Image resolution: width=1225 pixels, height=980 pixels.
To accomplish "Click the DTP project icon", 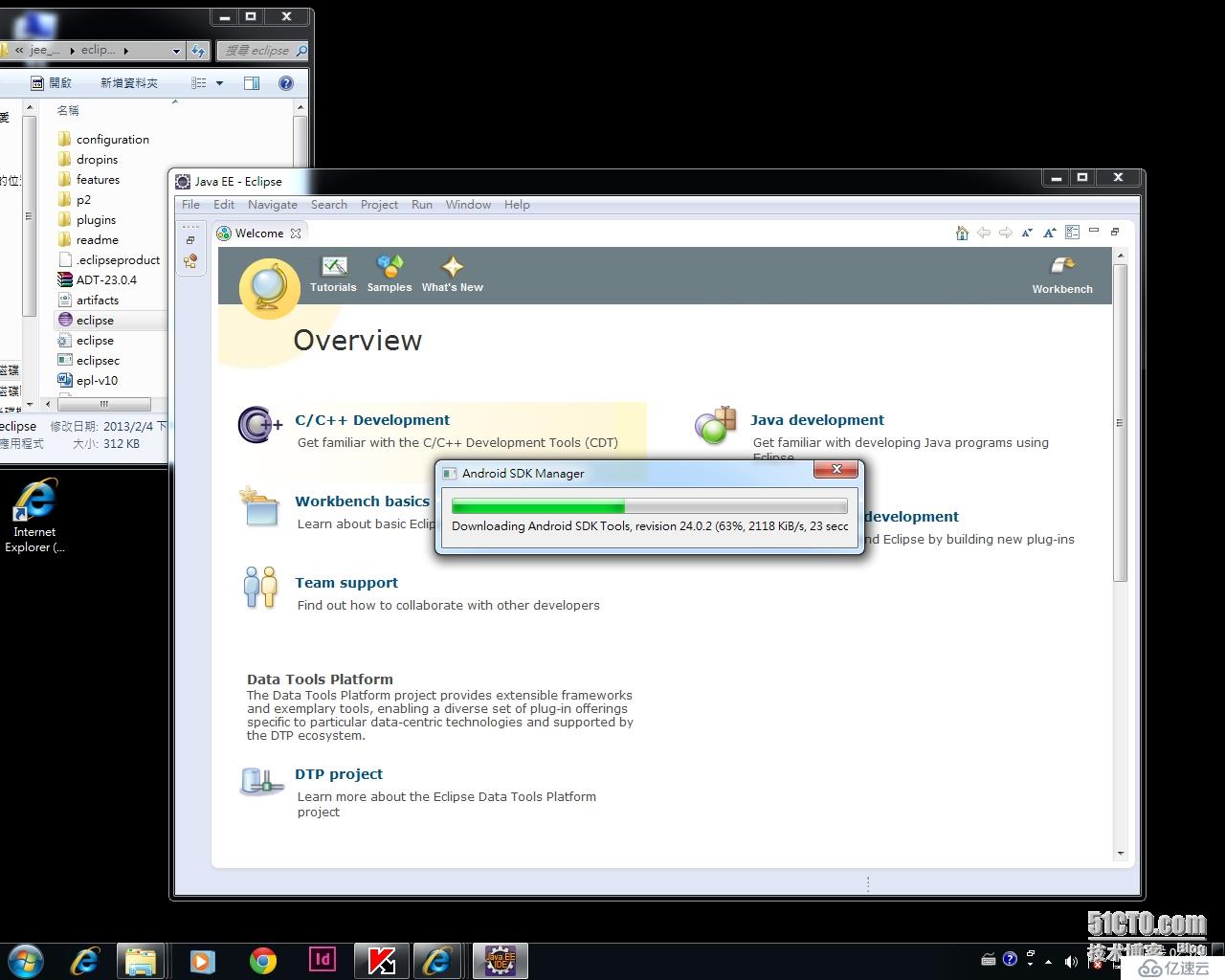I will [261, 781].
